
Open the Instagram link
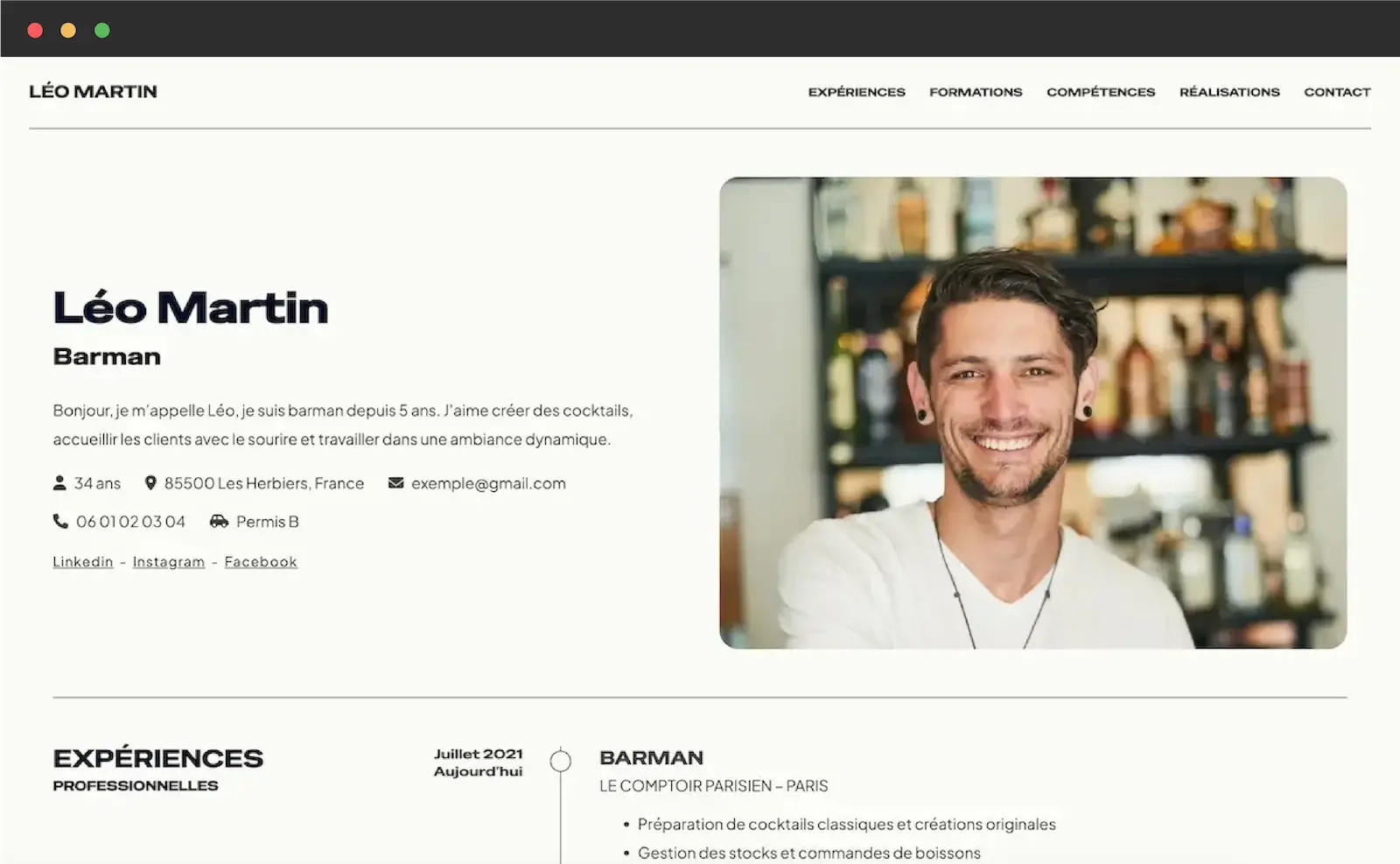coord(169,562)
